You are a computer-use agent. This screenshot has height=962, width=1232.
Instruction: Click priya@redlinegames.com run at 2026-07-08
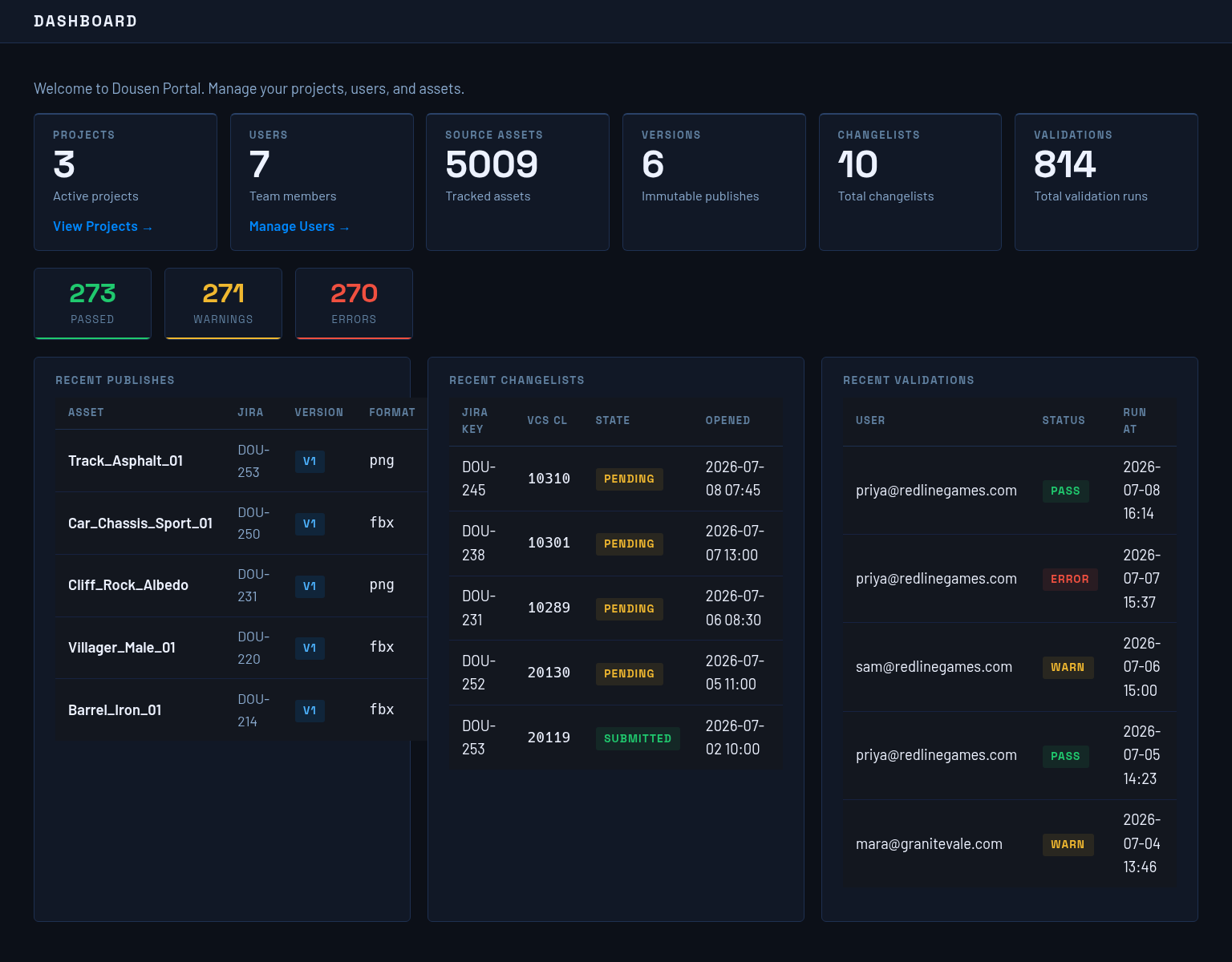pyautogui.click(x=936, y=491)
